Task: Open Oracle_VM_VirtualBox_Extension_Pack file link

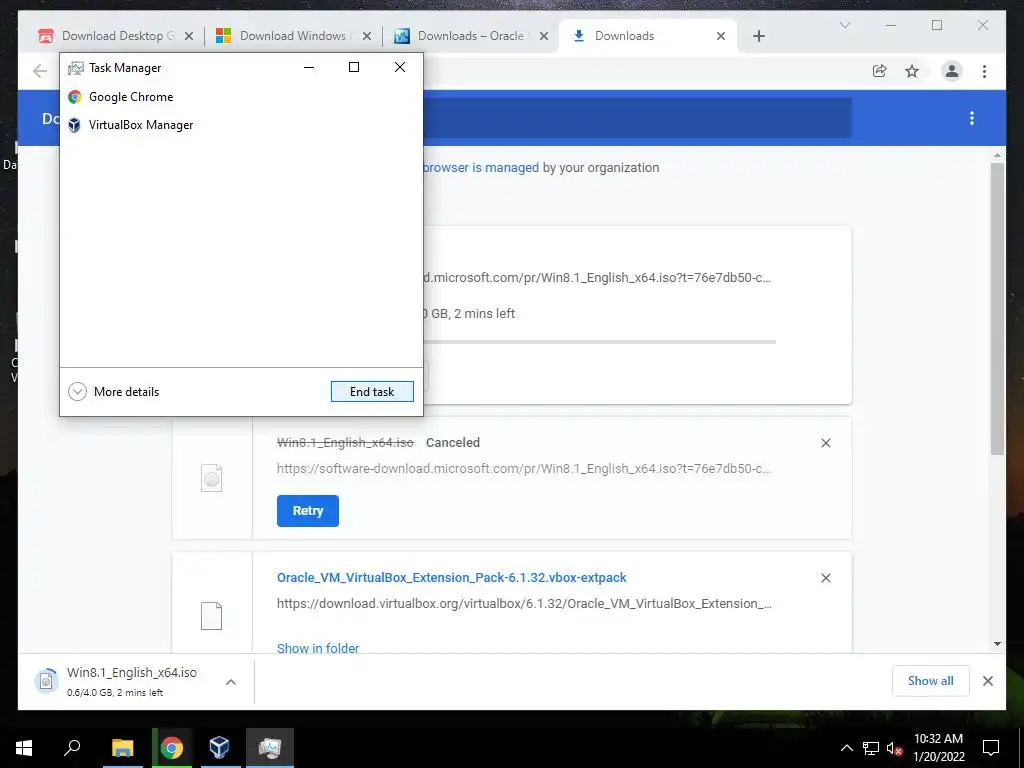Action: coord(451,577)
